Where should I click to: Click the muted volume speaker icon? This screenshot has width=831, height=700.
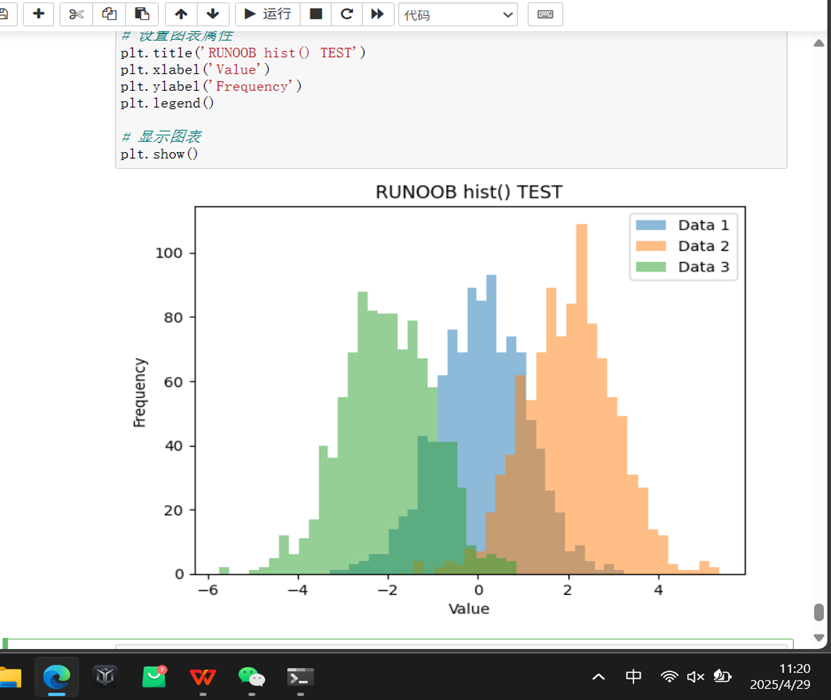pos(695,677)
